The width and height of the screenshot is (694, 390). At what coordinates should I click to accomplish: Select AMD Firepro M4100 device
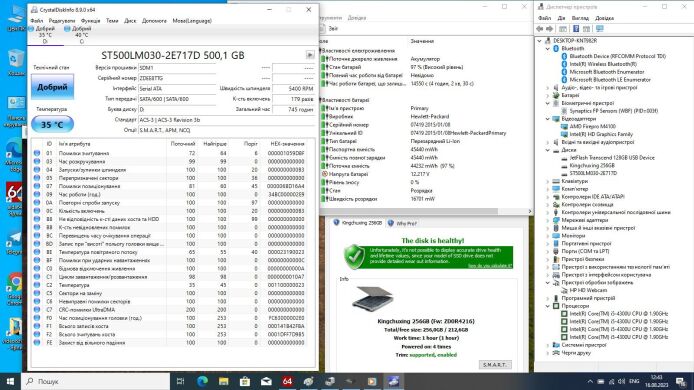tap(592, 126)
